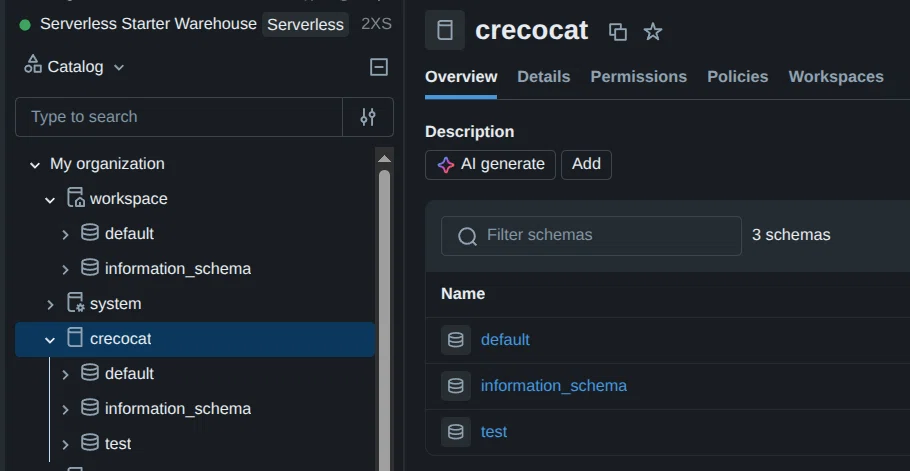Open the information_schema link in table
The height and width of the screenshot is (471, 910).
pyautogui.click(x=554, y=386)
